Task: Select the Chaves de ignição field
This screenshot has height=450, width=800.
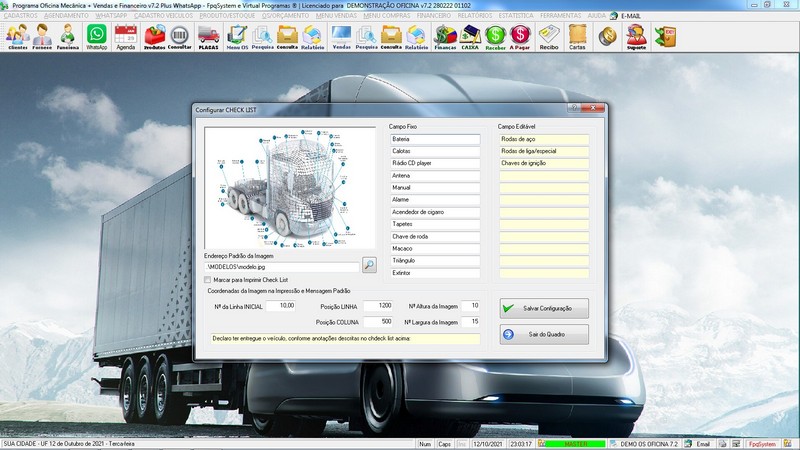Action: [544, 163]
